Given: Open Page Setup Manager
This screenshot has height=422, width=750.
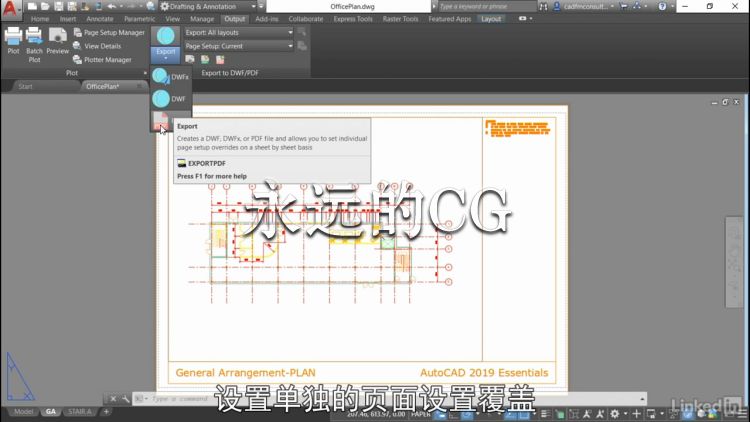Looking at the screenshot, I should (x=109, y=33).
